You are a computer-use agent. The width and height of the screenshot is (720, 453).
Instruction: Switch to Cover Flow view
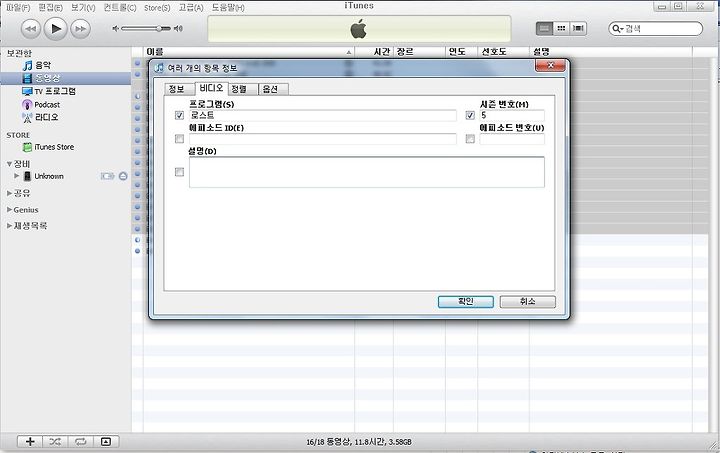point(578,28)
